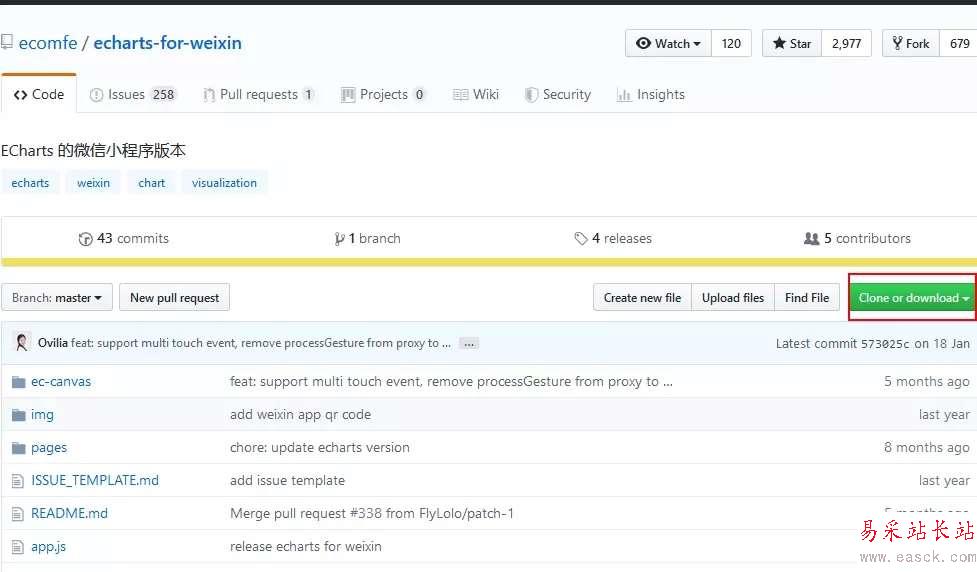Open the Wiki tab
This screenshot has height=572, width=977.
pyautogui.click(x=476, y=95)
